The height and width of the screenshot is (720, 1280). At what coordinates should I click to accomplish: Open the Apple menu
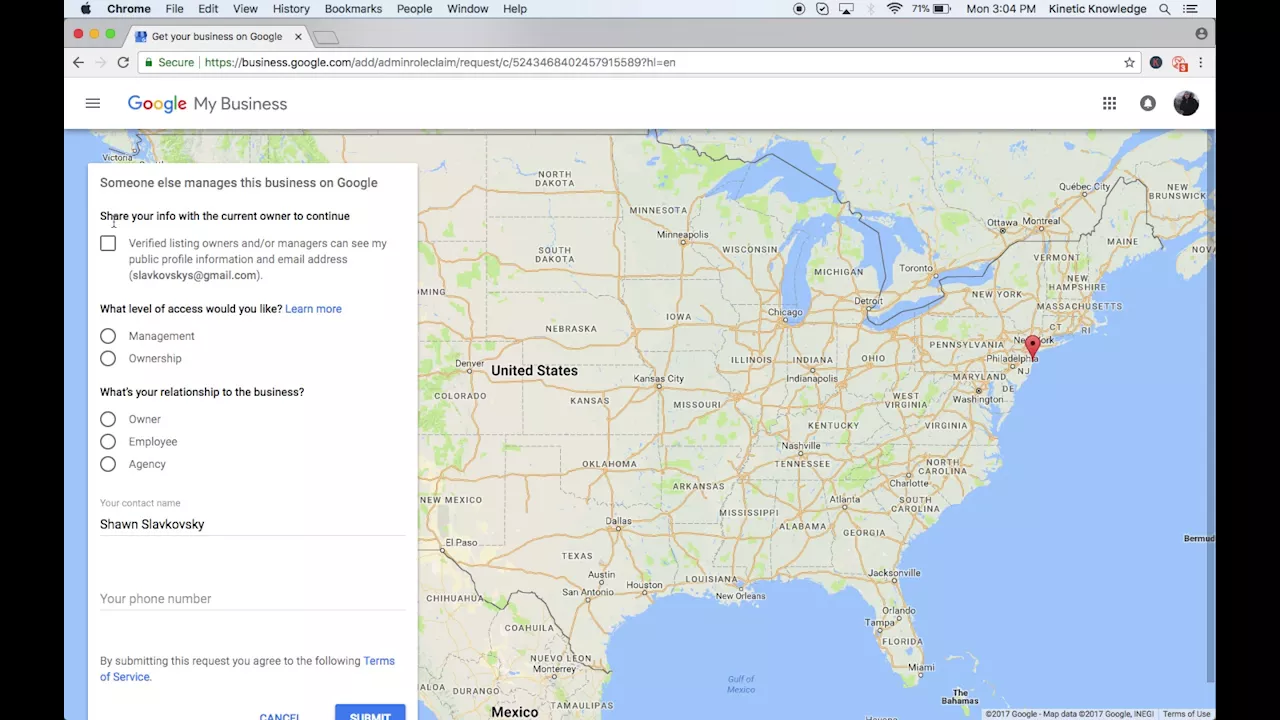tap(85, 9)
